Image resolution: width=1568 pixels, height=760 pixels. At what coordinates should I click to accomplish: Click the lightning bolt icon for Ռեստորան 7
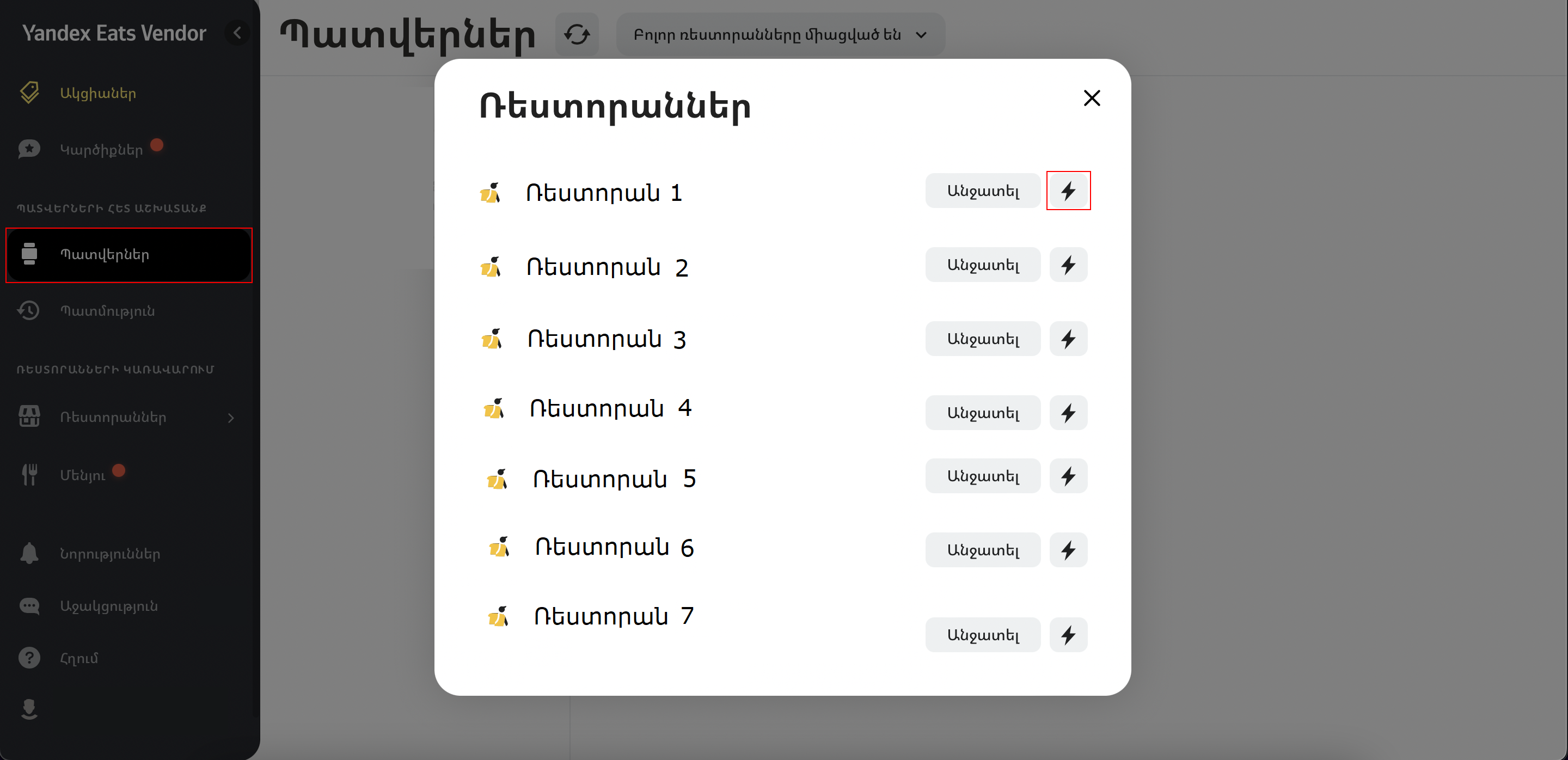pos(1068,635)
